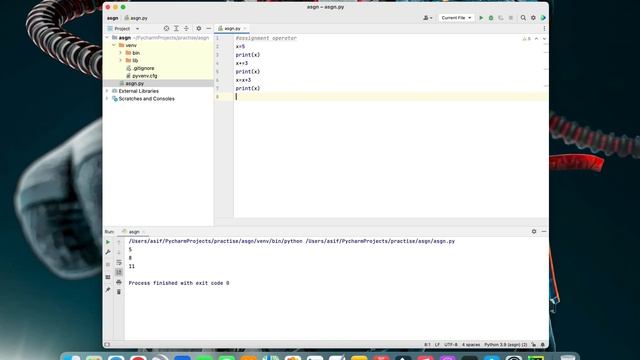Run the current file with green play button
The width and height of the screenshot is (640, 360).
coord(481,18)
